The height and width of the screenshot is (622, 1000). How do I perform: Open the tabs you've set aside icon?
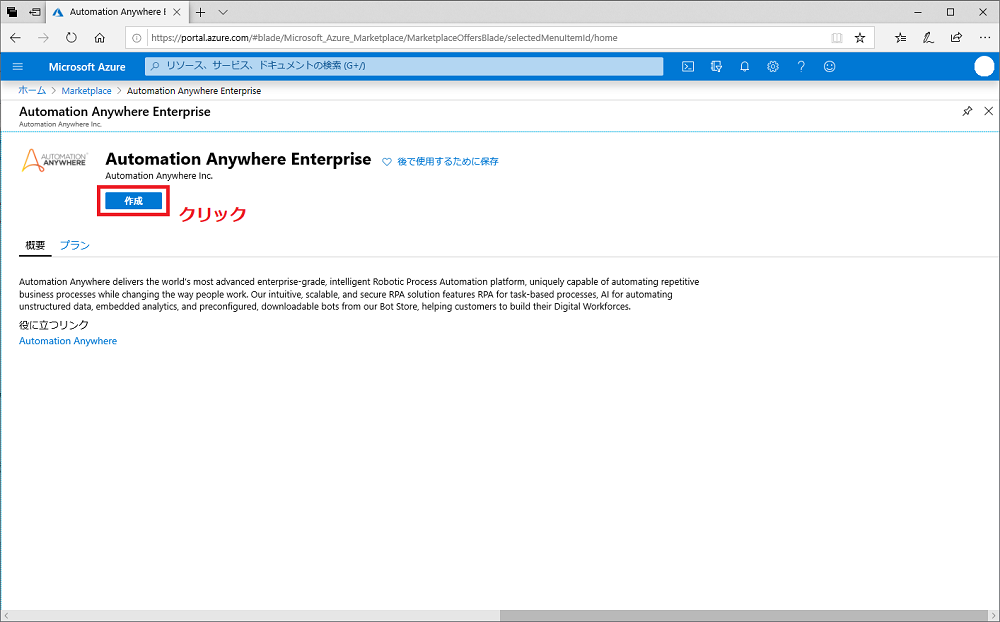click(12, 12)
